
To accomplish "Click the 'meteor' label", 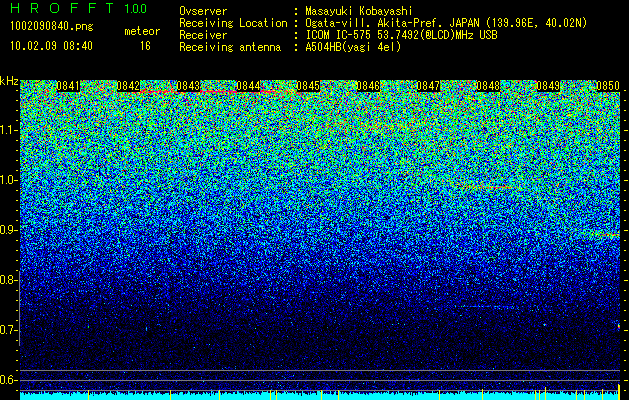I will pyautogui.click(x=142, y=31).
